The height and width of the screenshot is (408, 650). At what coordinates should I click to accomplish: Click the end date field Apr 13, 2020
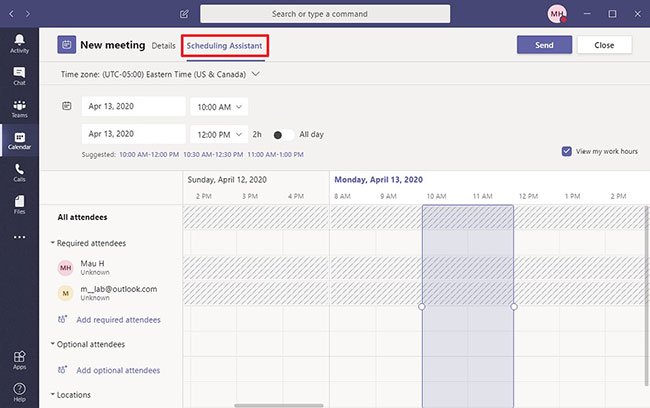133,134
